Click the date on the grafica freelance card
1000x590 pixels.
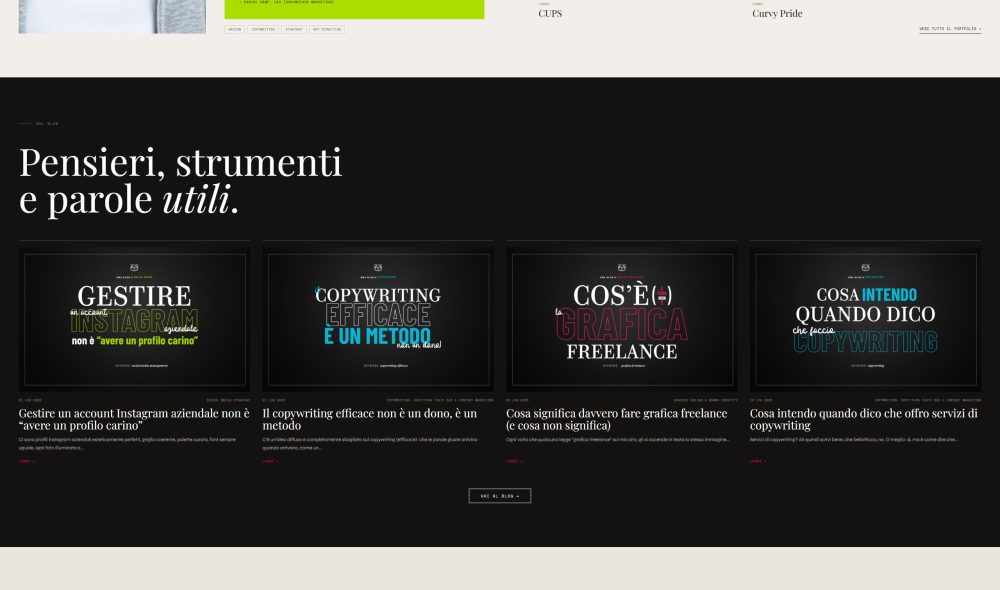pyautogui.click(x=517, y=401)
